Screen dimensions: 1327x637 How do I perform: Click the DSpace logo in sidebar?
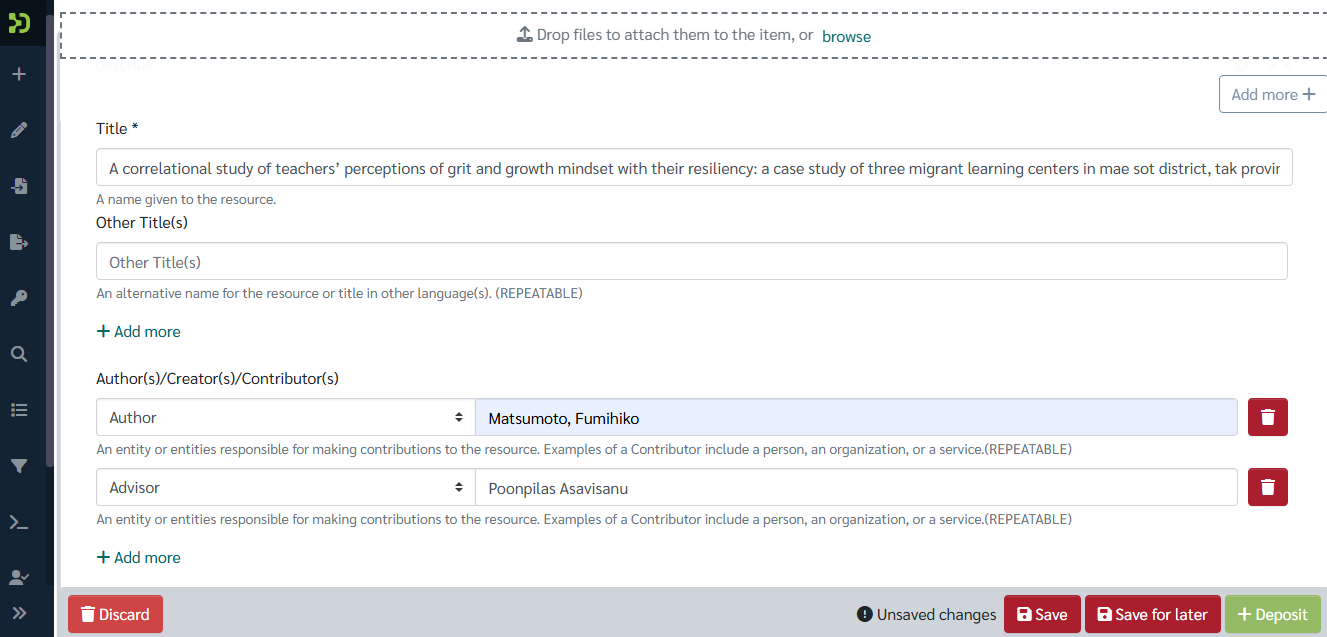click(x=19, y=22)
